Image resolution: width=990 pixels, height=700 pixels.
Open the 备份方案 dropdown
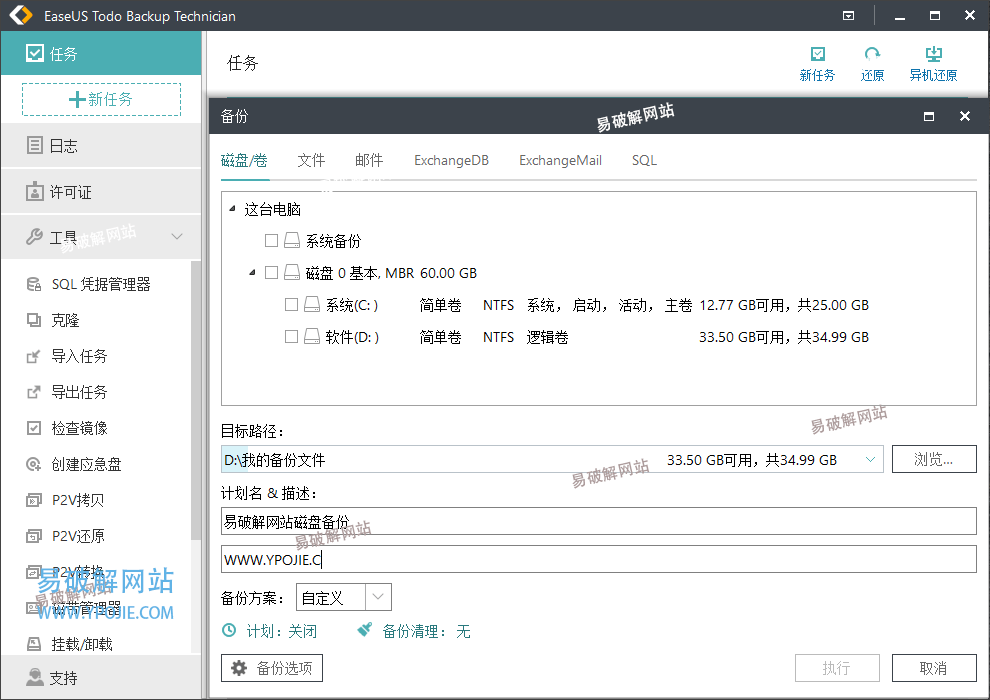(x=378, y=598)
